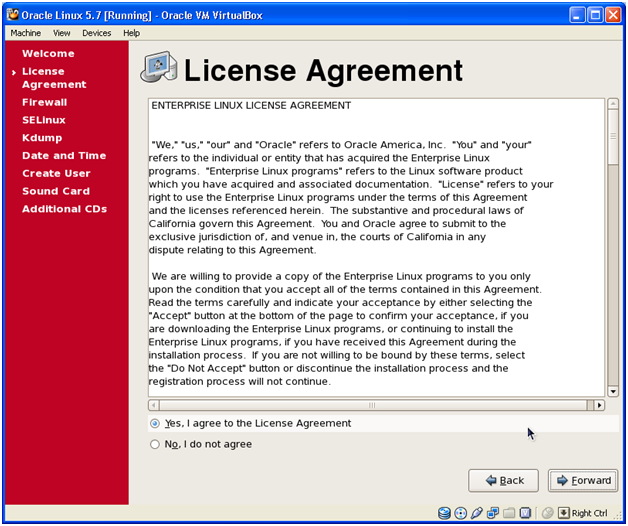Click the Sound Card sidebar step
Image resolution: width=628 pixels, height=526 pixels.
tap(56, 191)
